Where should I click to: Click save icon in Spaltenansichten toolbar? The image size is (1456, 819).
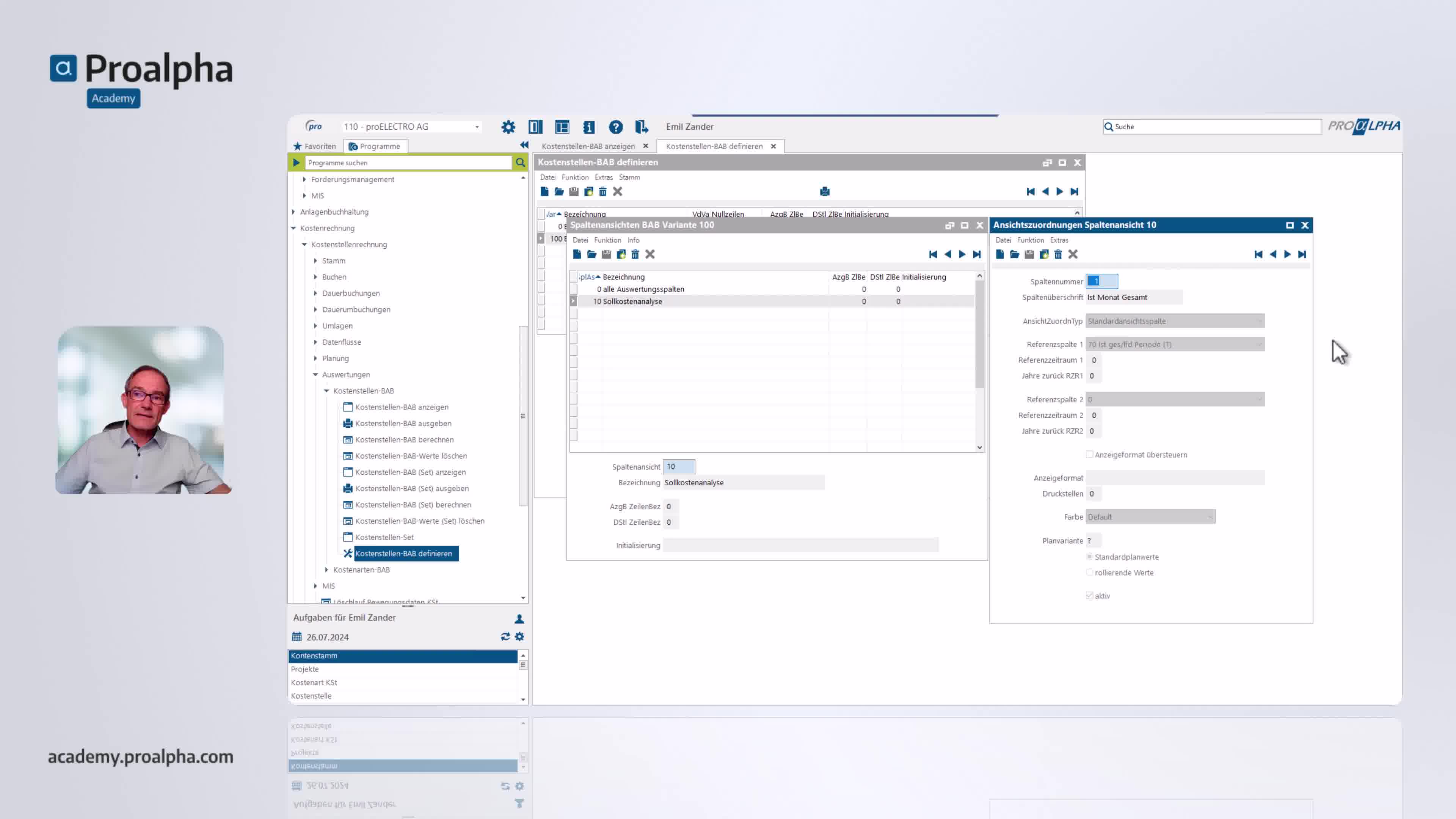606,254
